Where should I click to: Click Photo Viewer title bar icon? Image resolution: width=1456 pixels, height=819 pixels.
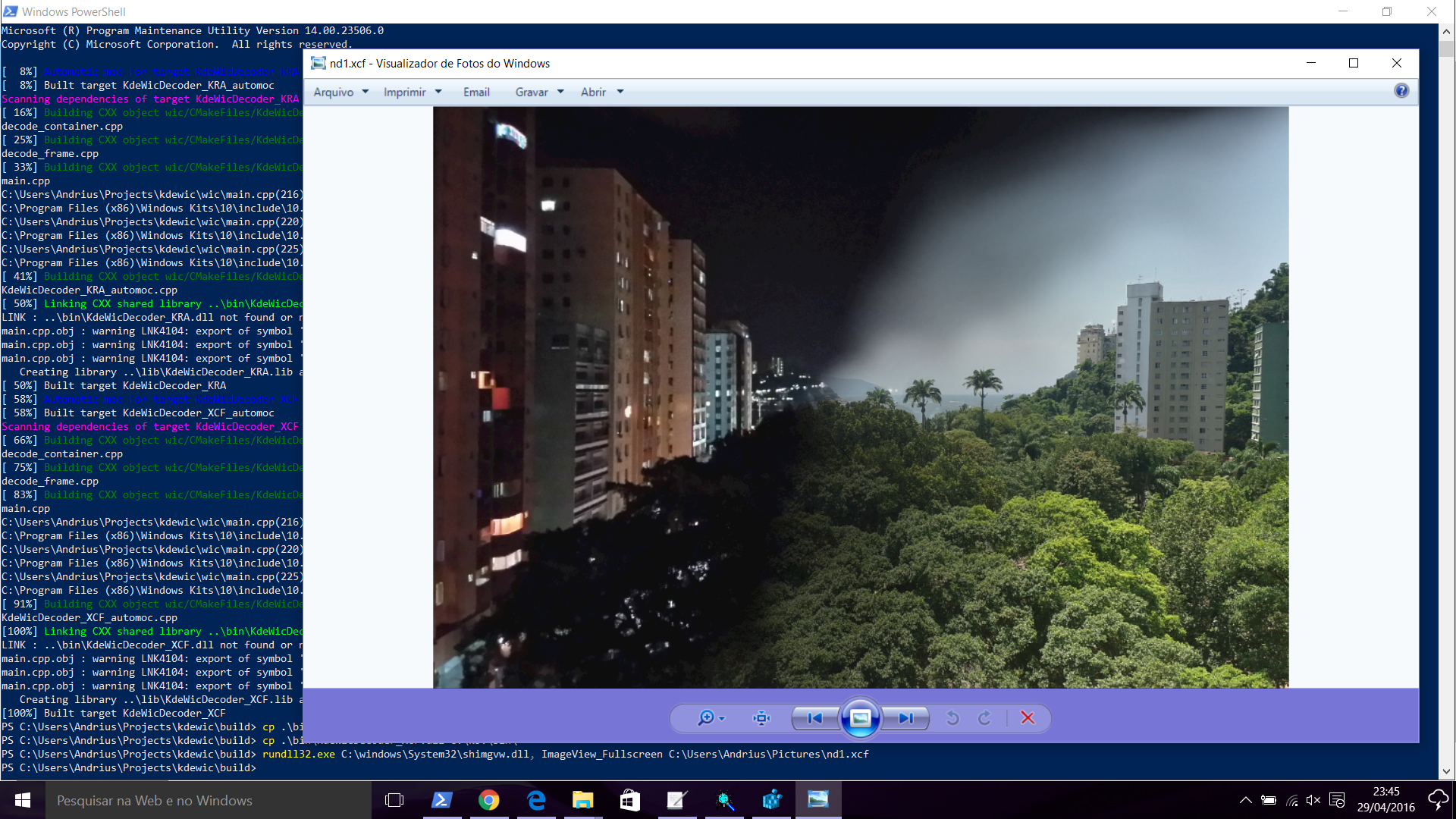[x=318, y=63]
